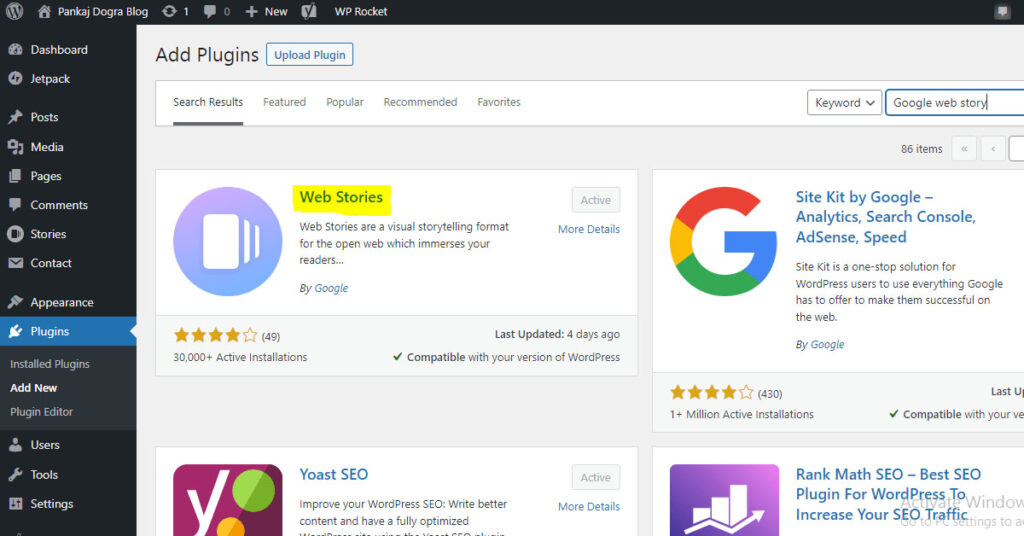The image size is (1024, 536).
Task: Click 'Last Updated: 4 days ago' text
Action: 557,334
